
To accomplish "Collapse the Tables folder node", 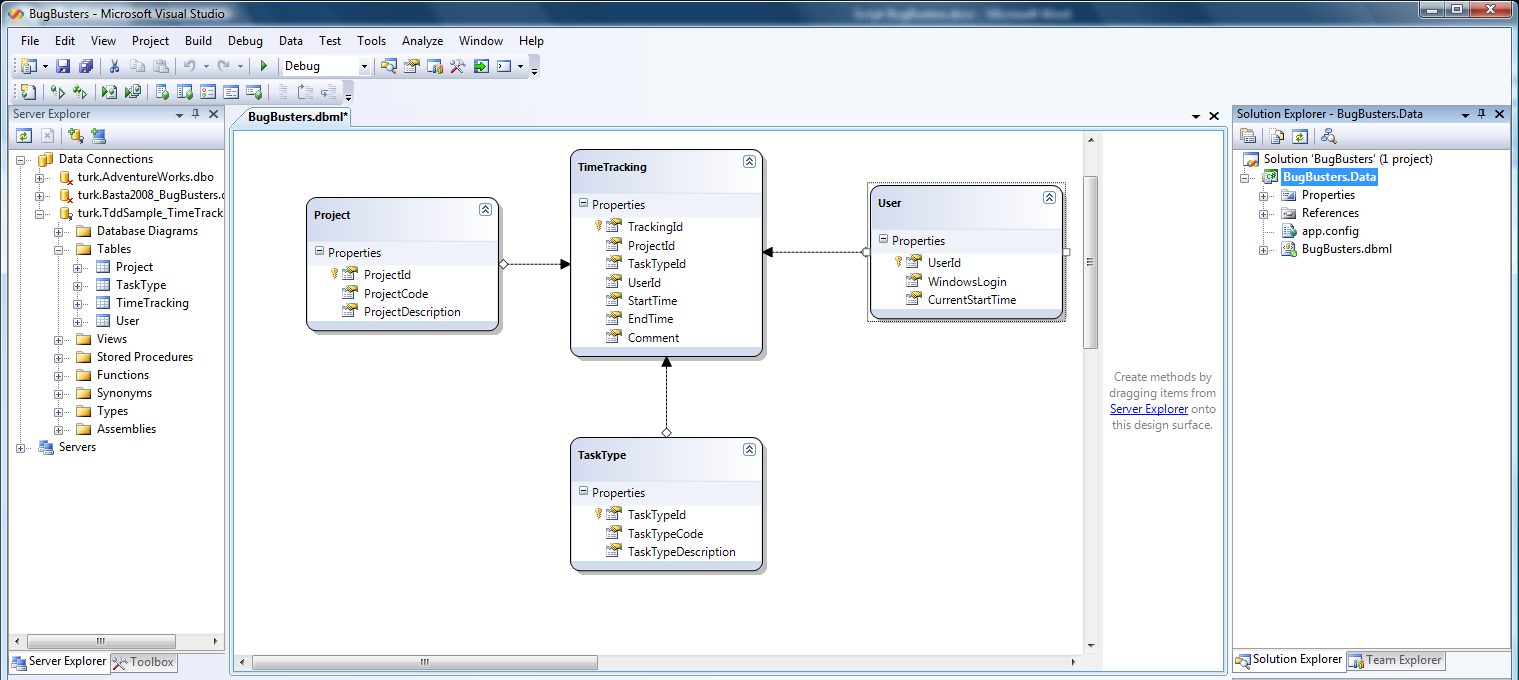I will pyautogui.click(x=59, y=249).
